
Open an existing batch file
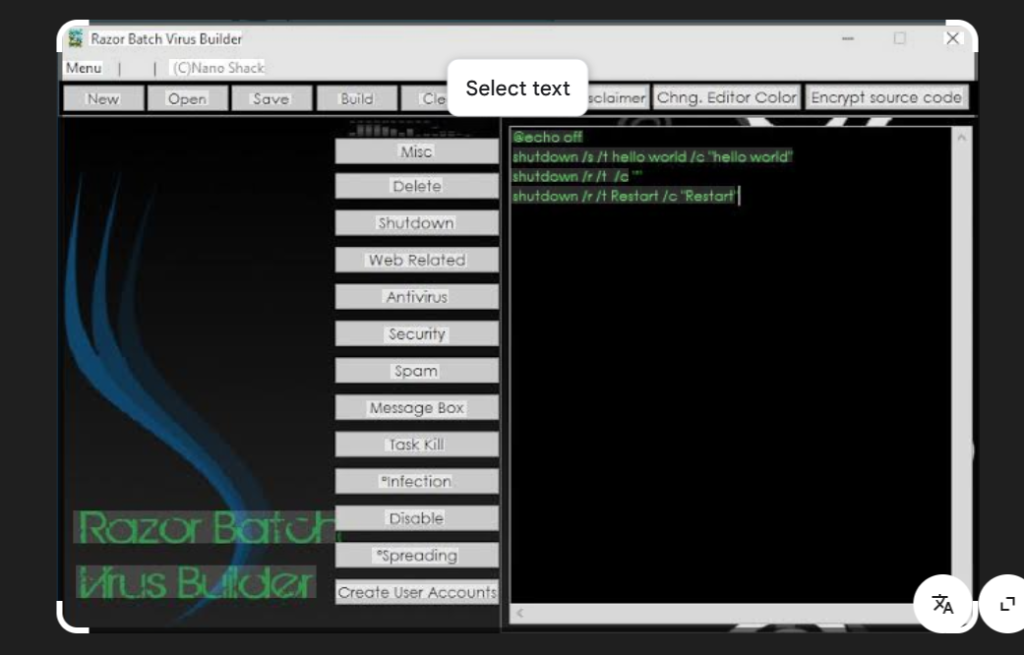[187, 97]
